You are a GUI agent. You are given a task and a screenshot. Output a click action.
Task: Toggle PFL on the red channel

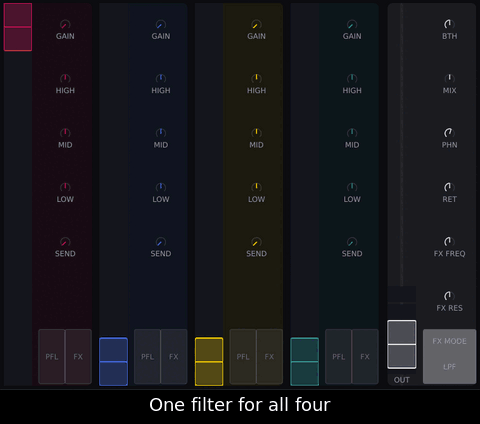pos(52,357)
